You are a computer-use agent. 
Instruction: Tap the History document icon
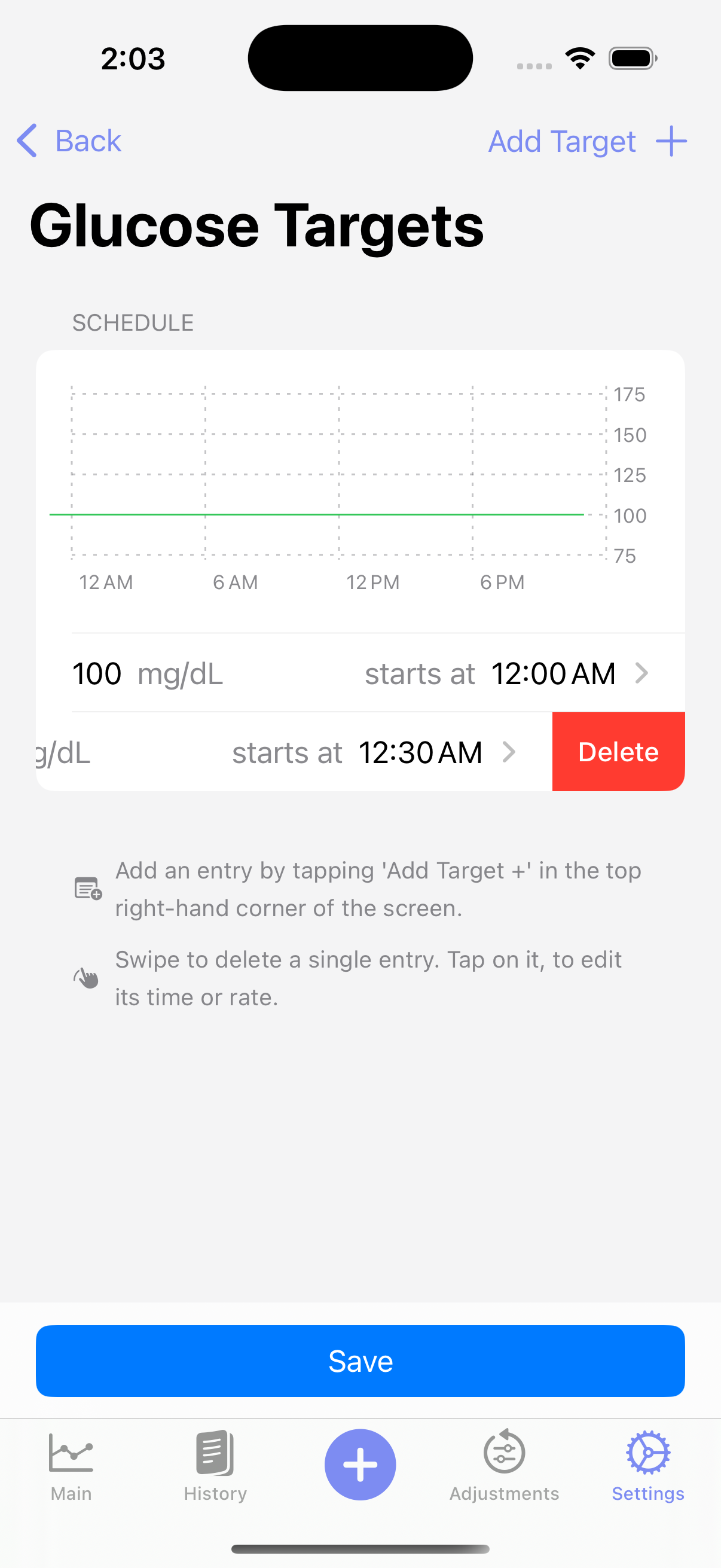pos(215,1453)
